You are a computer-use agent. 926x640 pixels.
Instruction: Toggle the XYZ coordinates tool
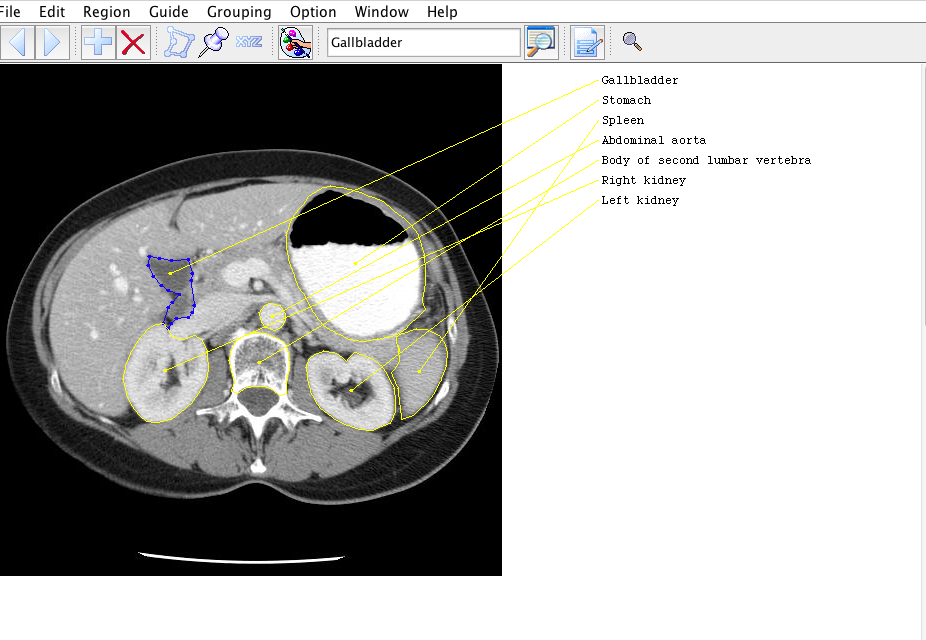click(x=249, y=42)
